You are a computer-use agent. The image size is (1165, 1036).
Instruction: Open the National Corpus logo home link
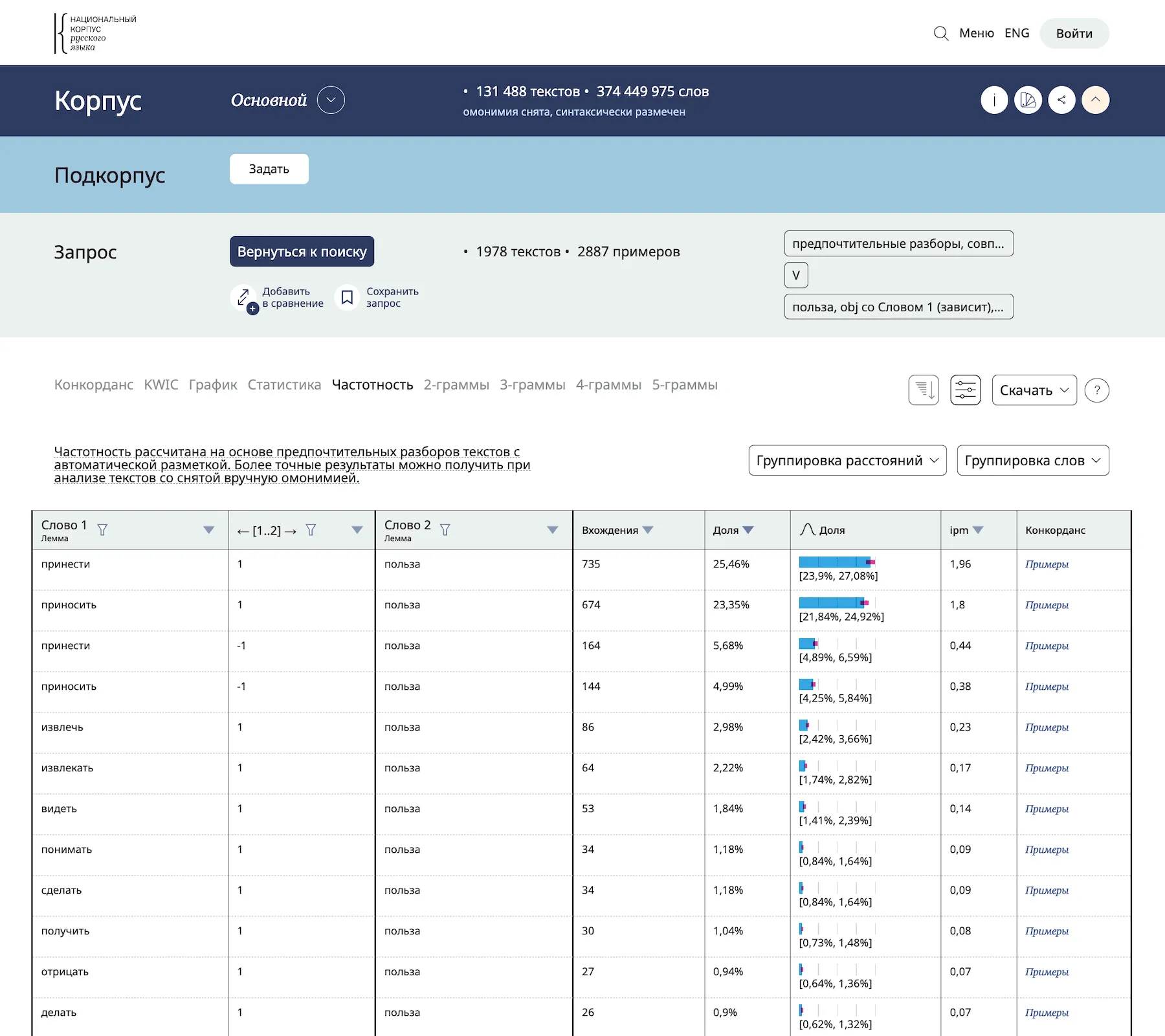(x=96, y=33)
